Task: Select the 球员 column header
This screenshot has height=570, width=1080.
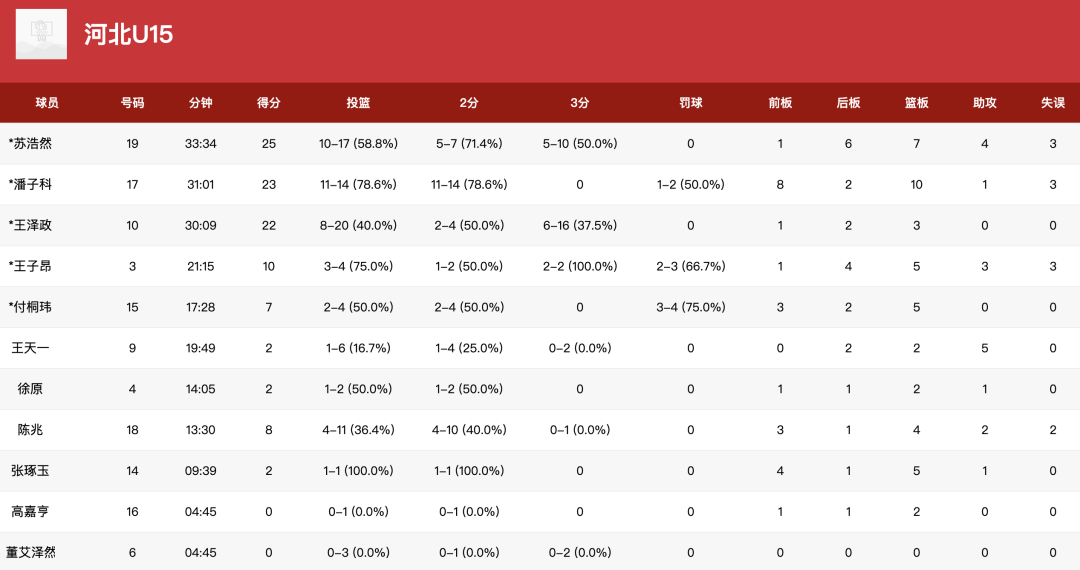Action: (x=47, y=103)
